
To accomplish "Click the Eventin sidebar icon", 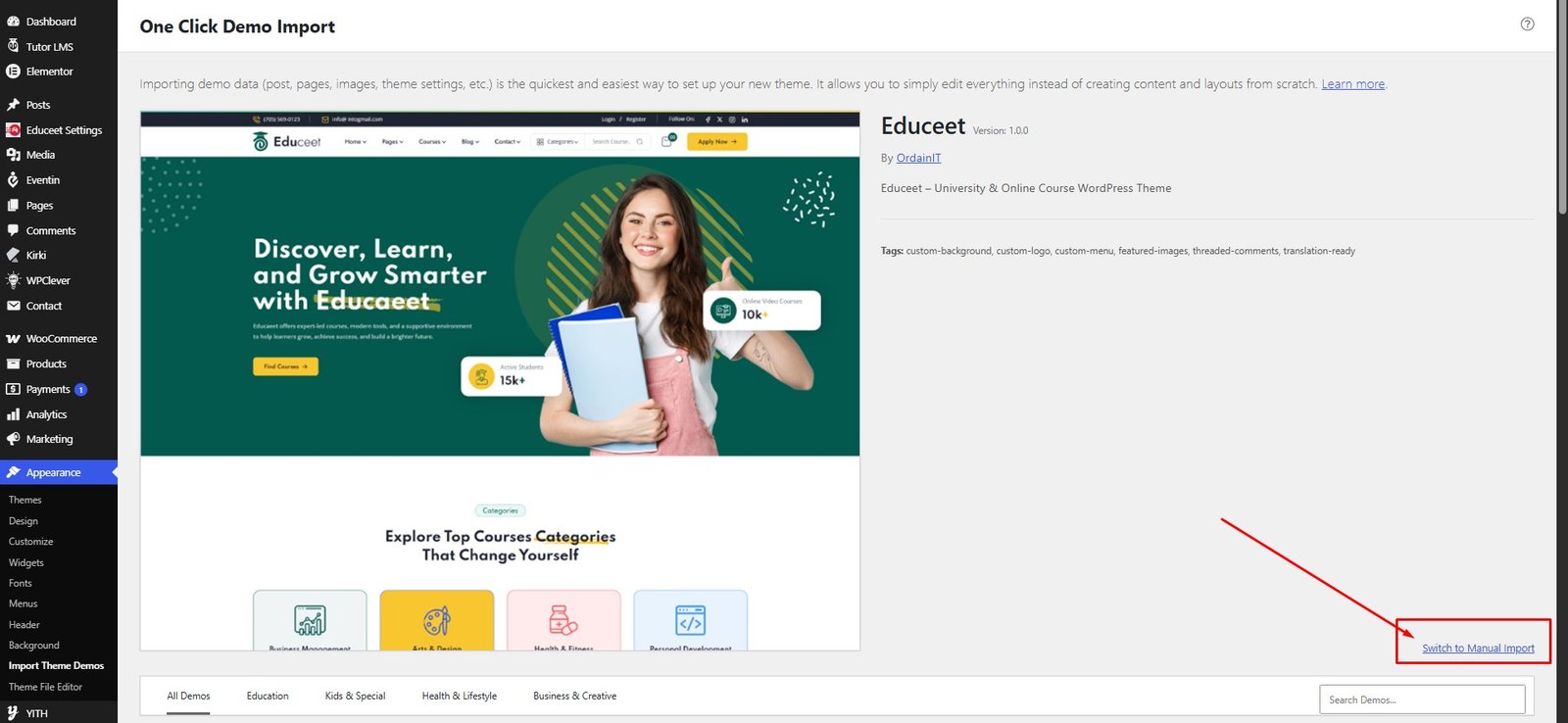I will point(13,180).
